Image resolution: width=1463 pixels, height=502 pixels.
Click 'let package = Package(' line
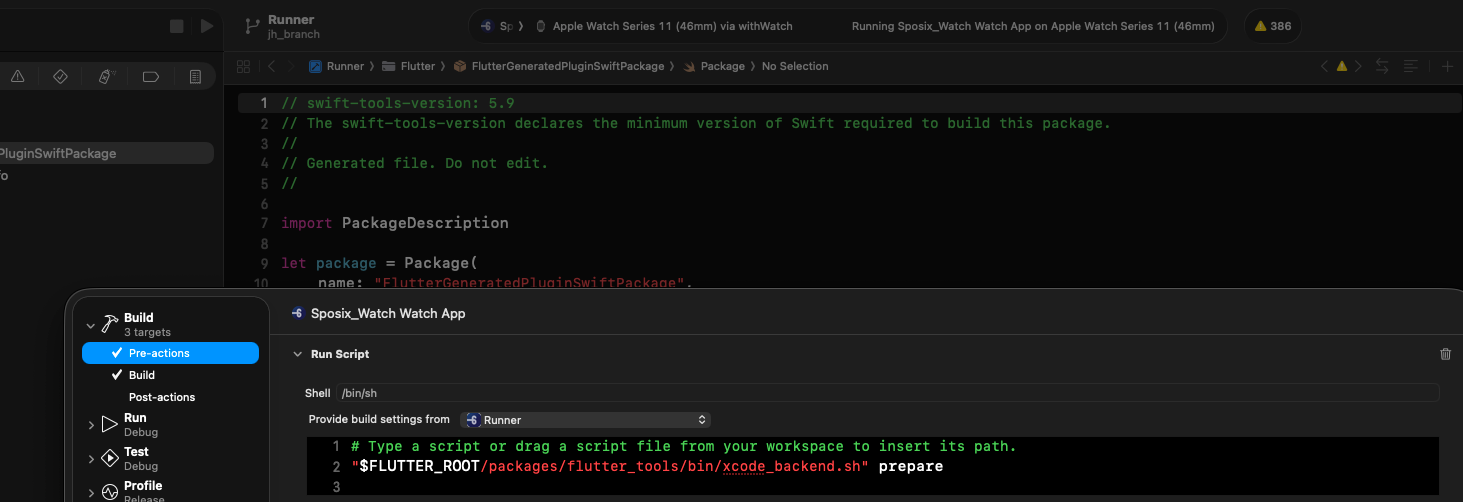pos(380,263)
